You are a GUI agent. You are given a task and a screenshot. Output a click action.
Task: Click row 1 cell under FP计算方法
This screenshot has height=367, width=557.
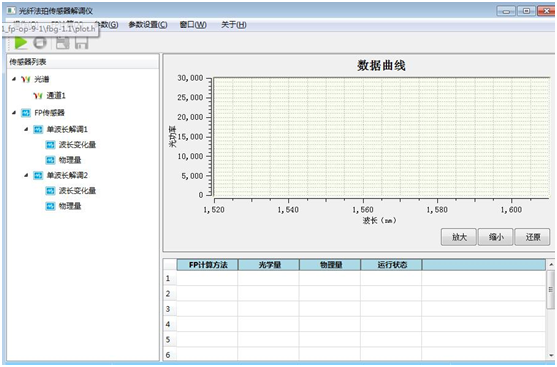pos(207,279)
